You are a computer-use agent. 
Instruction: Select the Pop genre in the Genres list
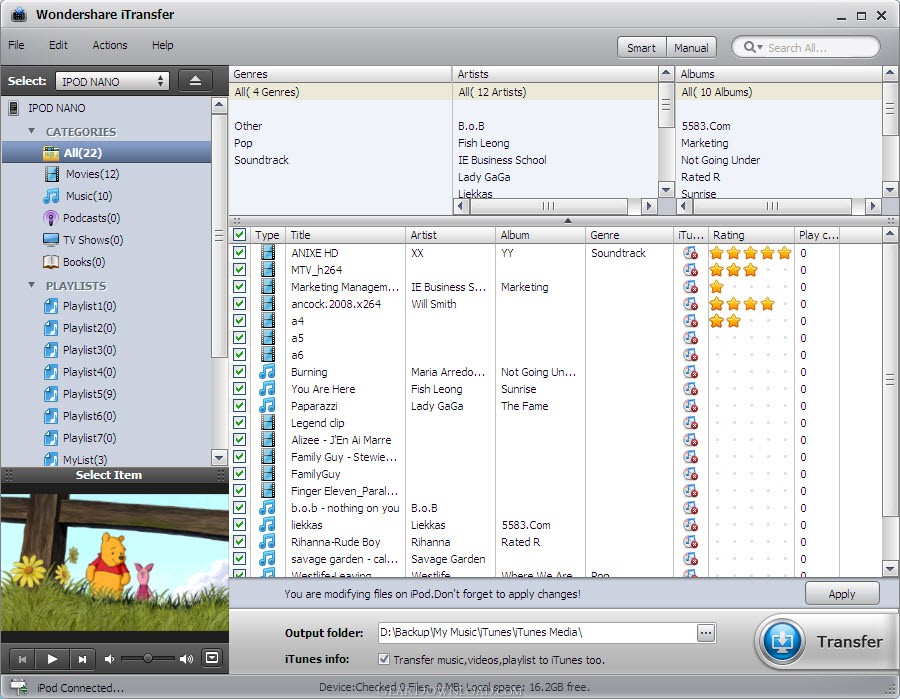[243, 143]
